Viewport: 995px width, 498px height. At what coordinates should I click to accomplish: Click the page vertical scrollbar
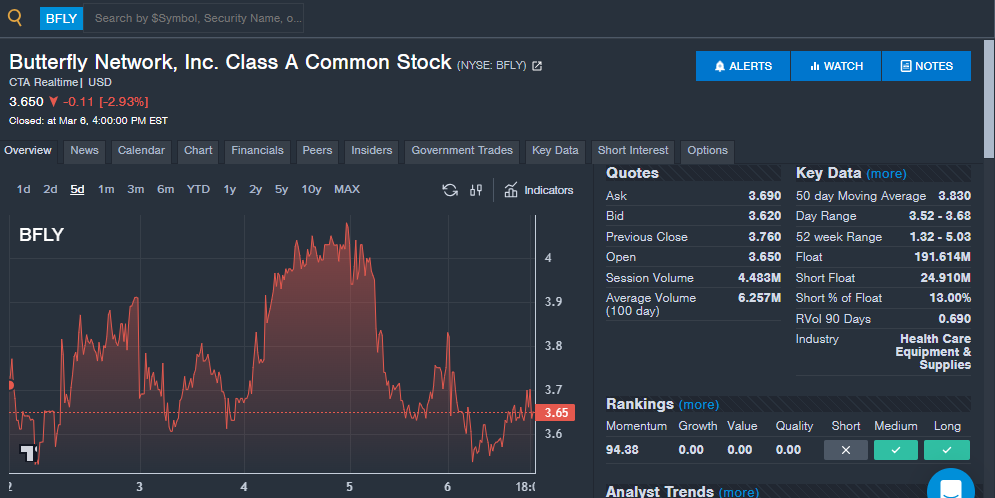pyautogui.click(x=989, y=98)
